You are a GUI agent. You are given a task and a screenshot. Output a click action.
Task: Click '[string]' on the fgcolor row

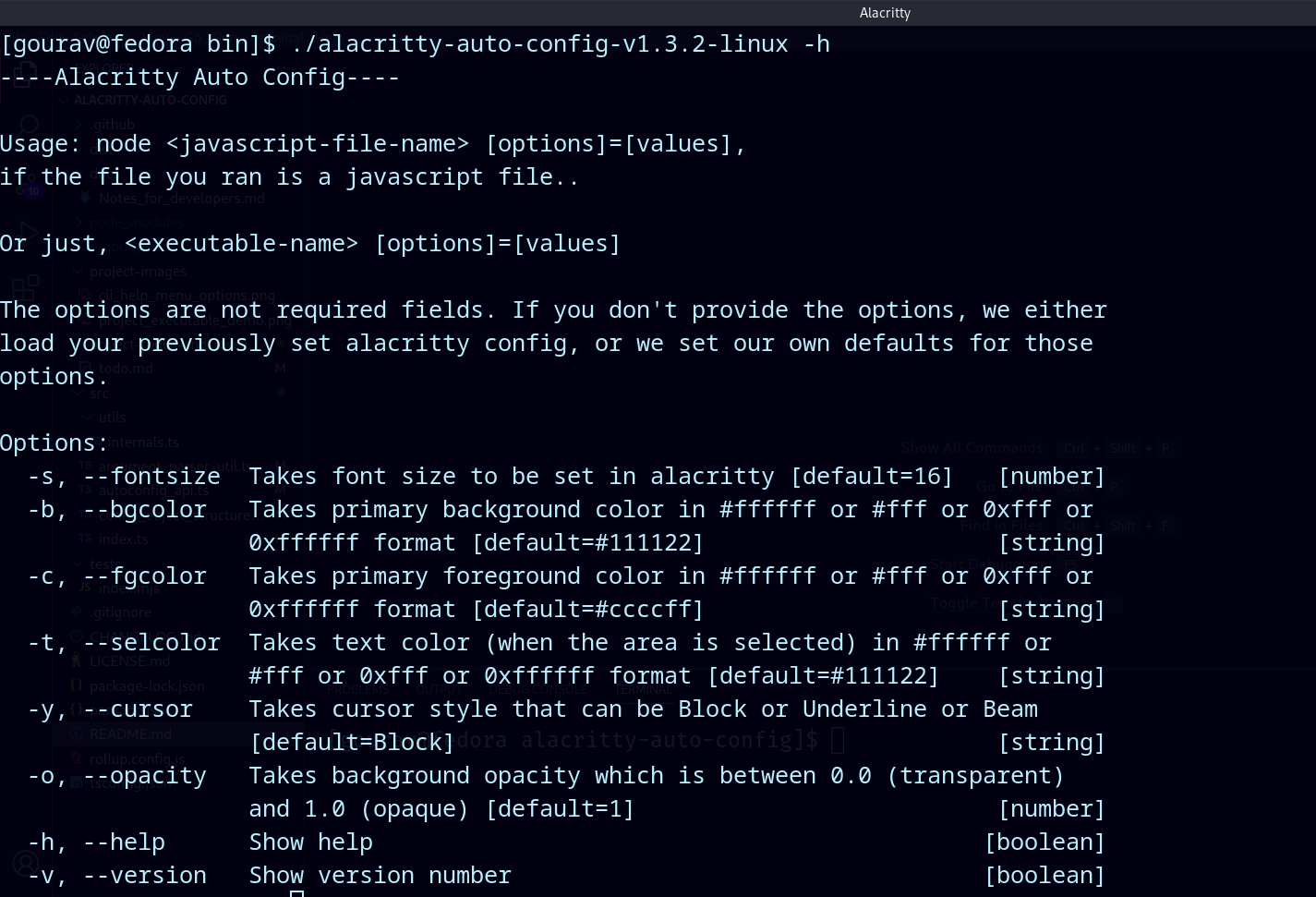coord(1052,609)
